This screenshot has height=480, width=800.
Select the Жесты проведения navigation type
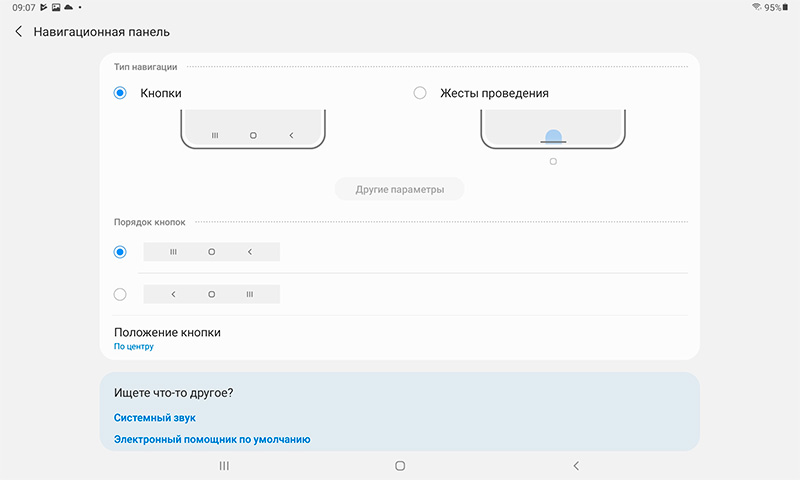[x=420, y=93]
